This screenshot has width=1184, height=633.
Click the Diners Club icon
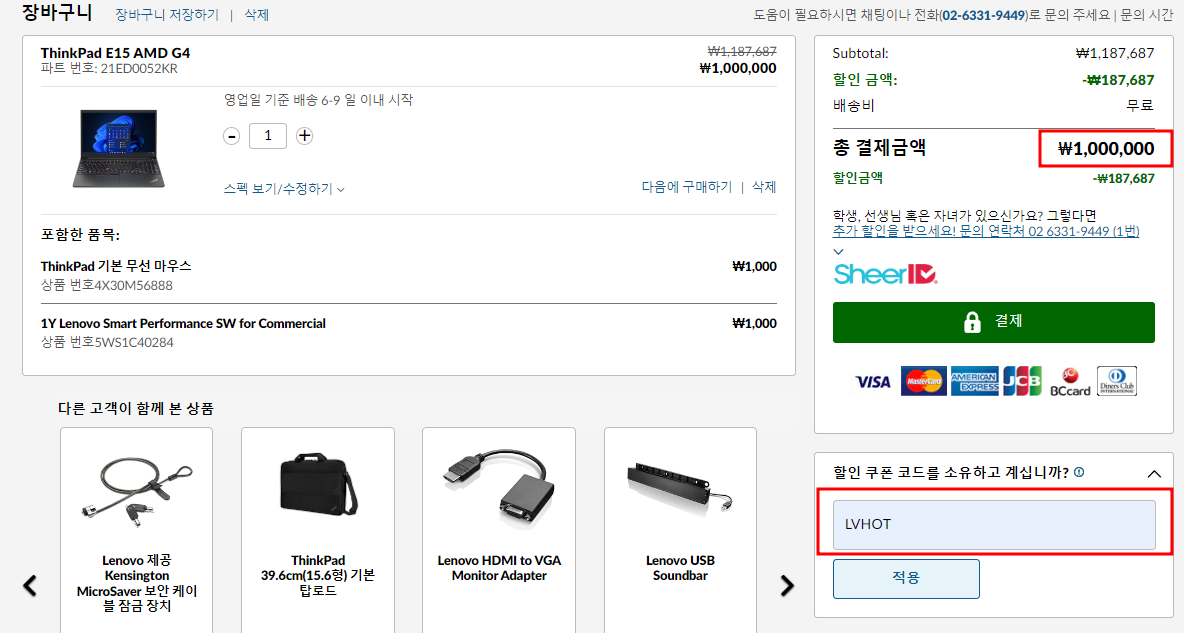click(1117, 381)
